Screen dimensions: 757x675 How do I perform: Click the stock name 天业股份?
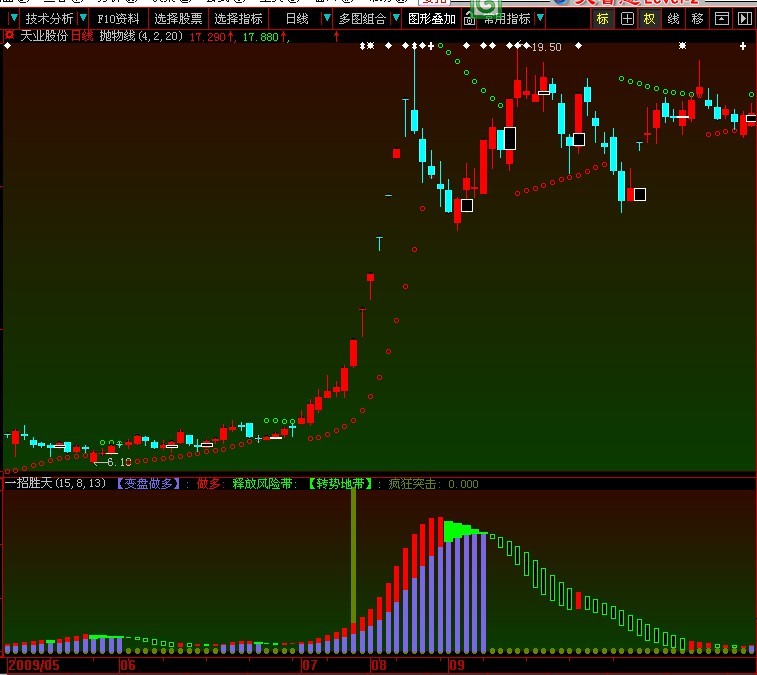tap(43, 36)
